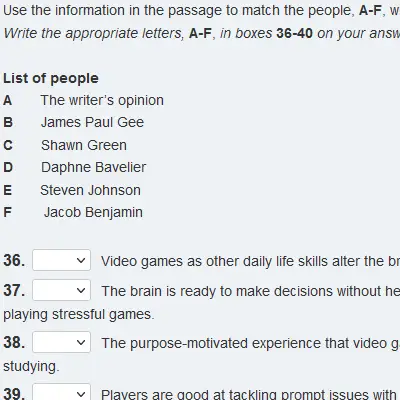Click the italic instruction 'Write the appropriate letters'
The height and width of the screenshot is (400, 400).
pyautogui.click(x=94, y=33)
